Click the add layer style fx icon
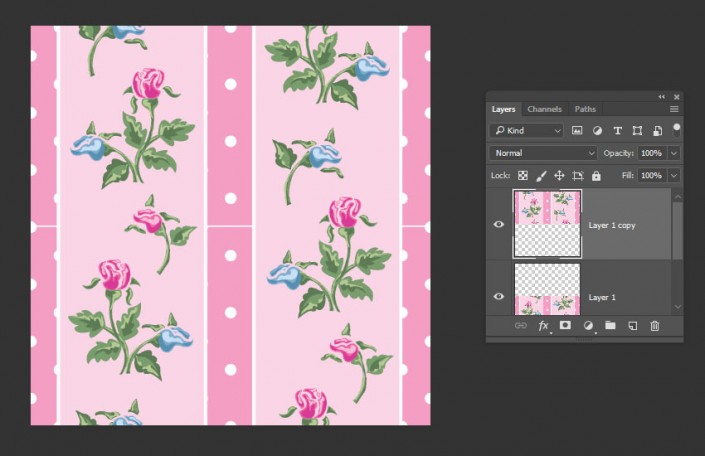Screen dimensions: 705x456 [x=544, y=326]
